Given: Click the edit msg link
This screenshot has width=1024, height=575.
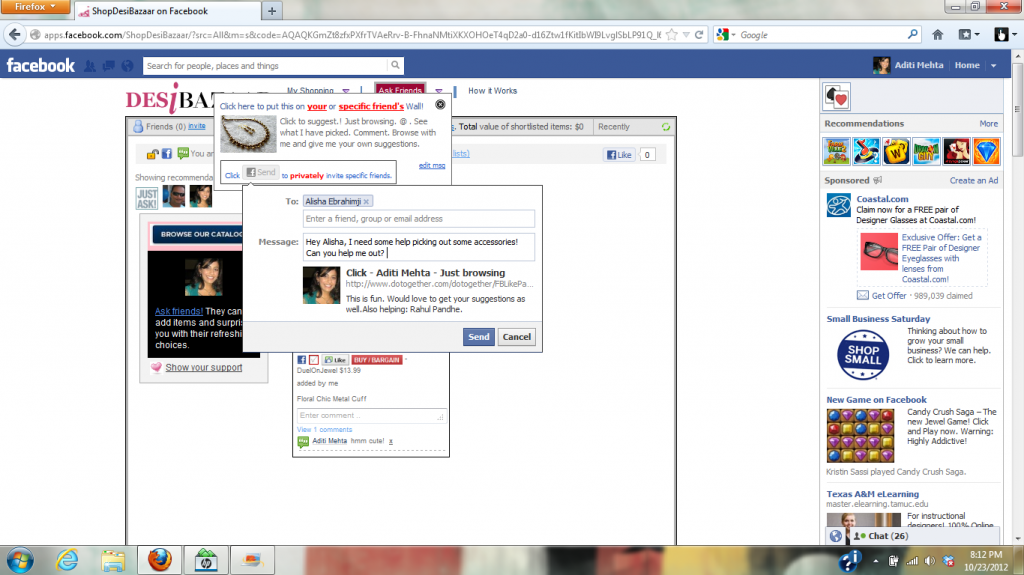Looking at the screenshot, I should pos(432,165).
